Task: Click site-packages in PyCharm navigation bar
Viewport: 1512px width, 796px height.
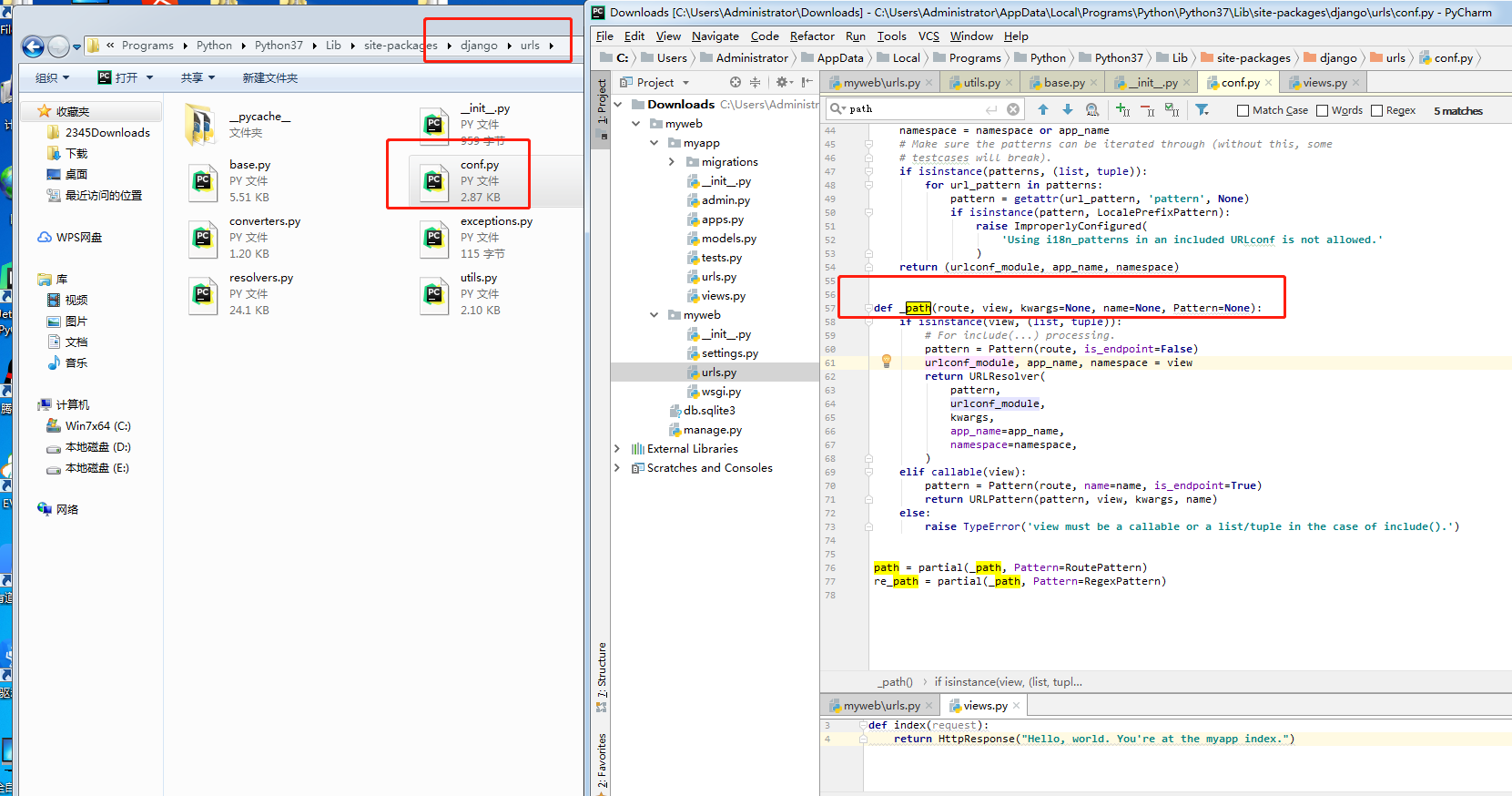Action: click(x=1245, y=58)
